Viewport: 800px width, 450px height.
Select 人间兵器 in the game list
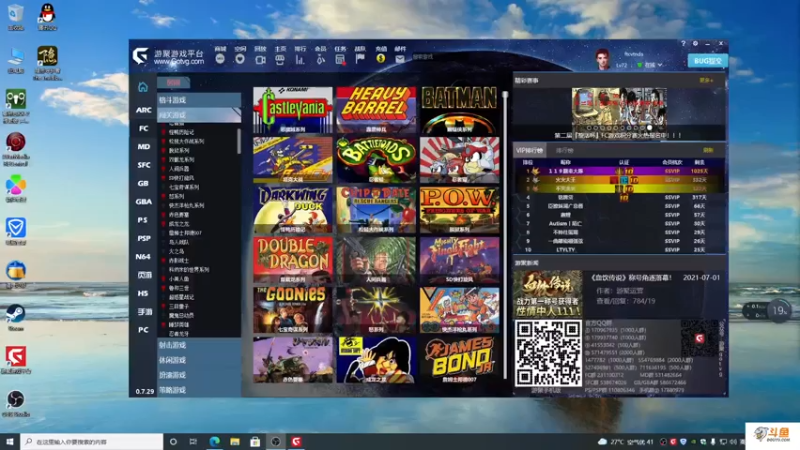pyautogui.click(x=179, y=168)
